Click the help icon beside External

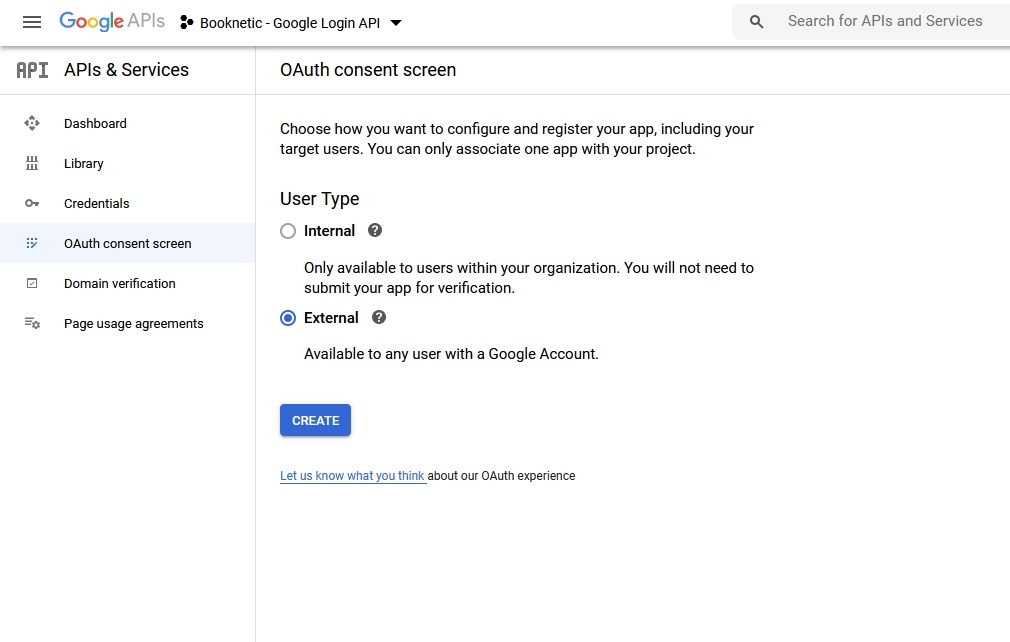pyautogui.click(x=378, y=317)
